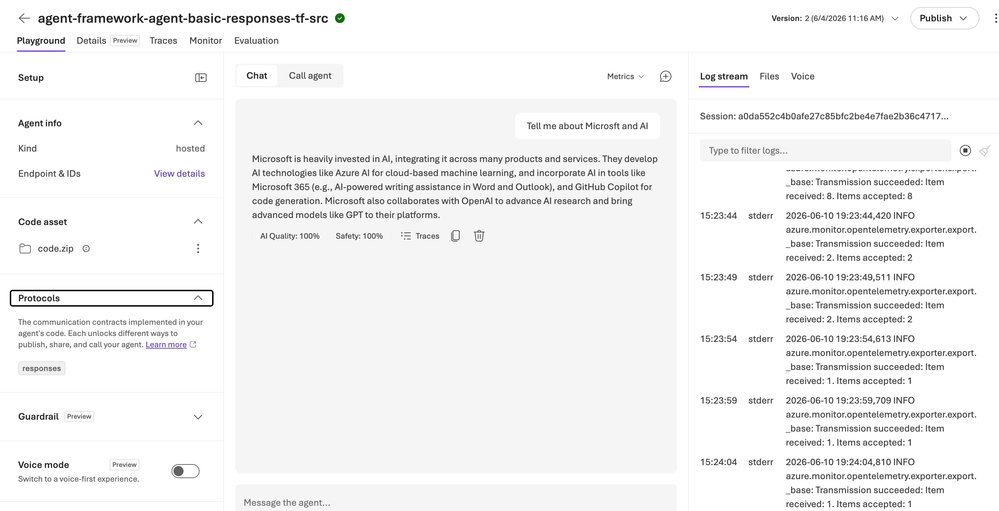
Task: Expand the Metrics dropdown
Action: [x=626, y=76]
